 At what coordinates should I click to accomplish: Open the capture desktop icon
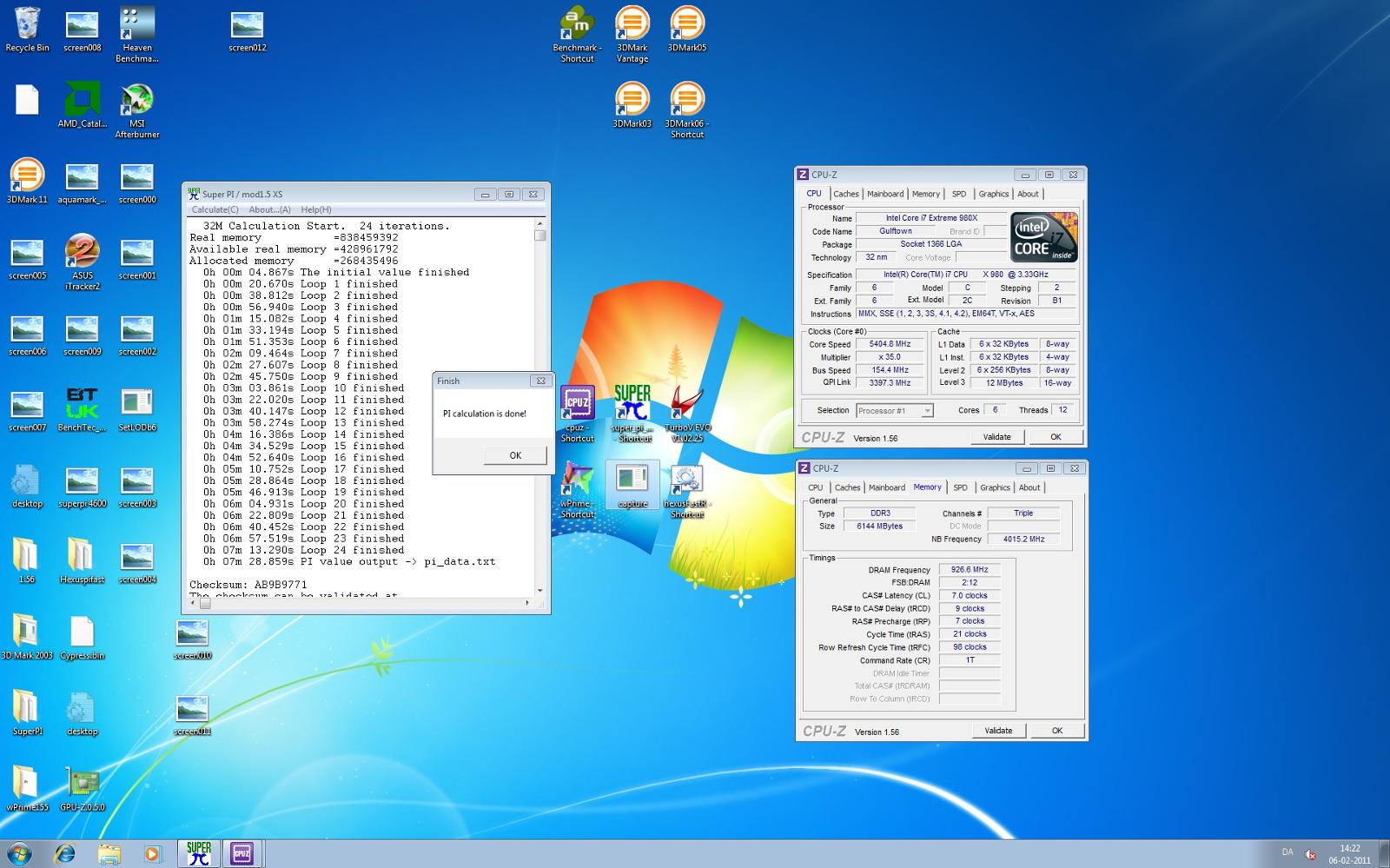[632, 485]
